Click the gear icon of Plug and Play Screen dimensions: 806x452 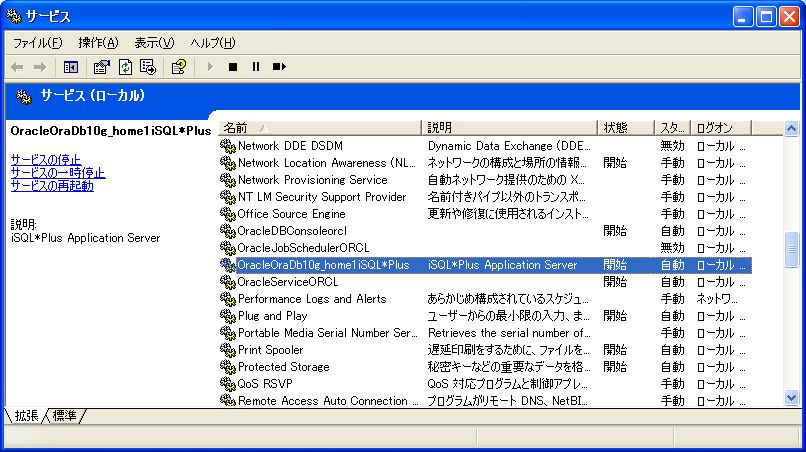pos(227,316)
